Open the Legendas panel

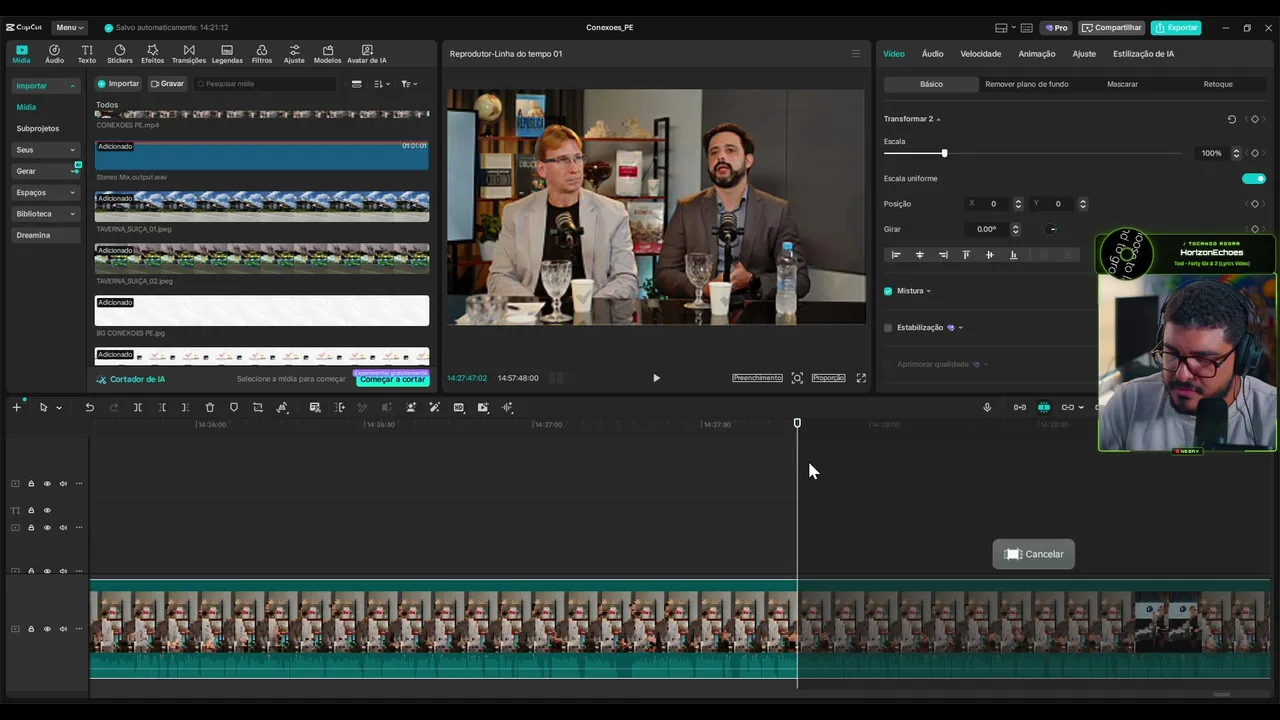(x=227, y=54)
